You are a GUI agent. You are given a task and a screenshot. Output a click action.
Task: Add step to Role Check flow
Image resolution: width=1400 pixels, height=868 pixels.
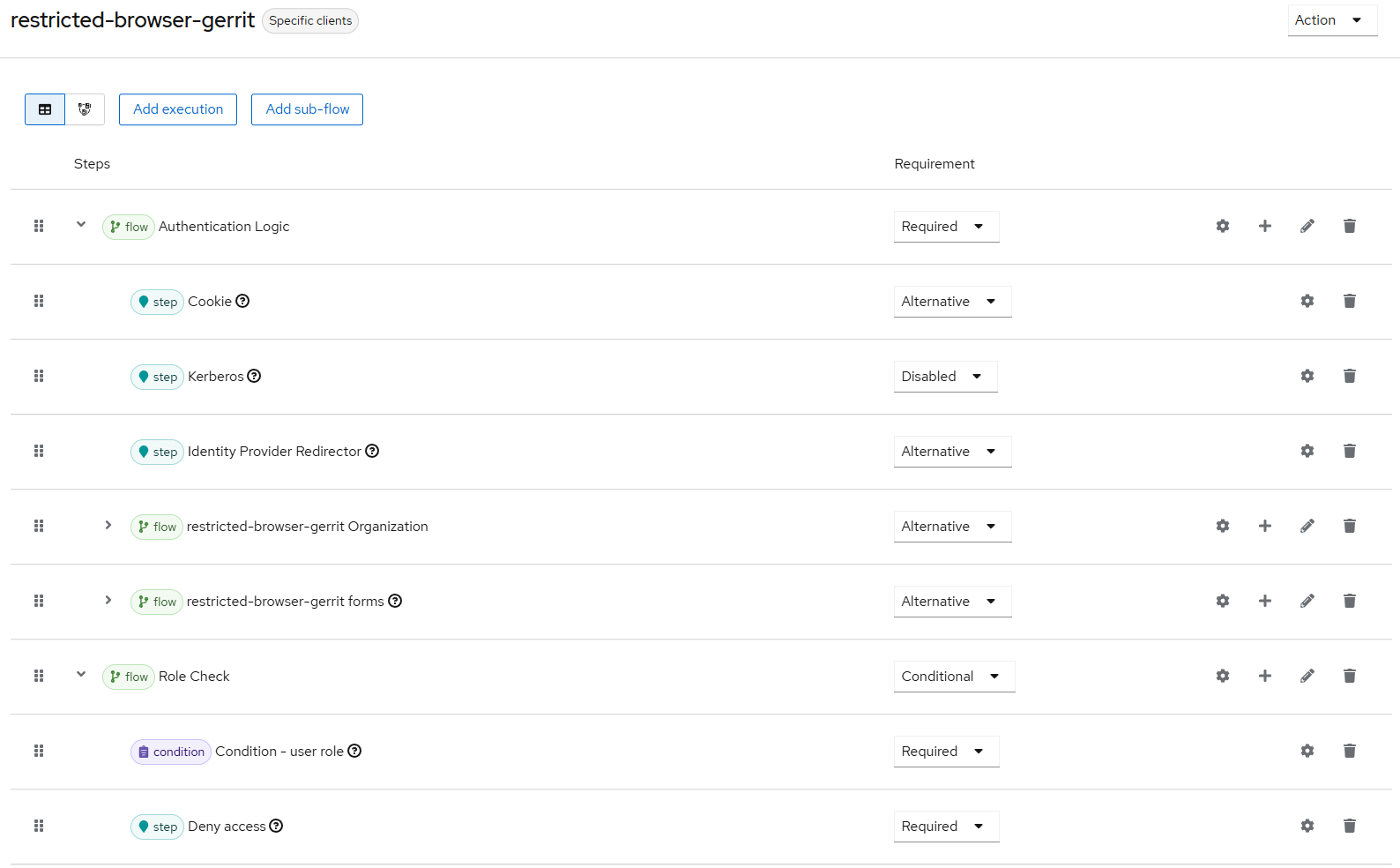coord(1264,677)
